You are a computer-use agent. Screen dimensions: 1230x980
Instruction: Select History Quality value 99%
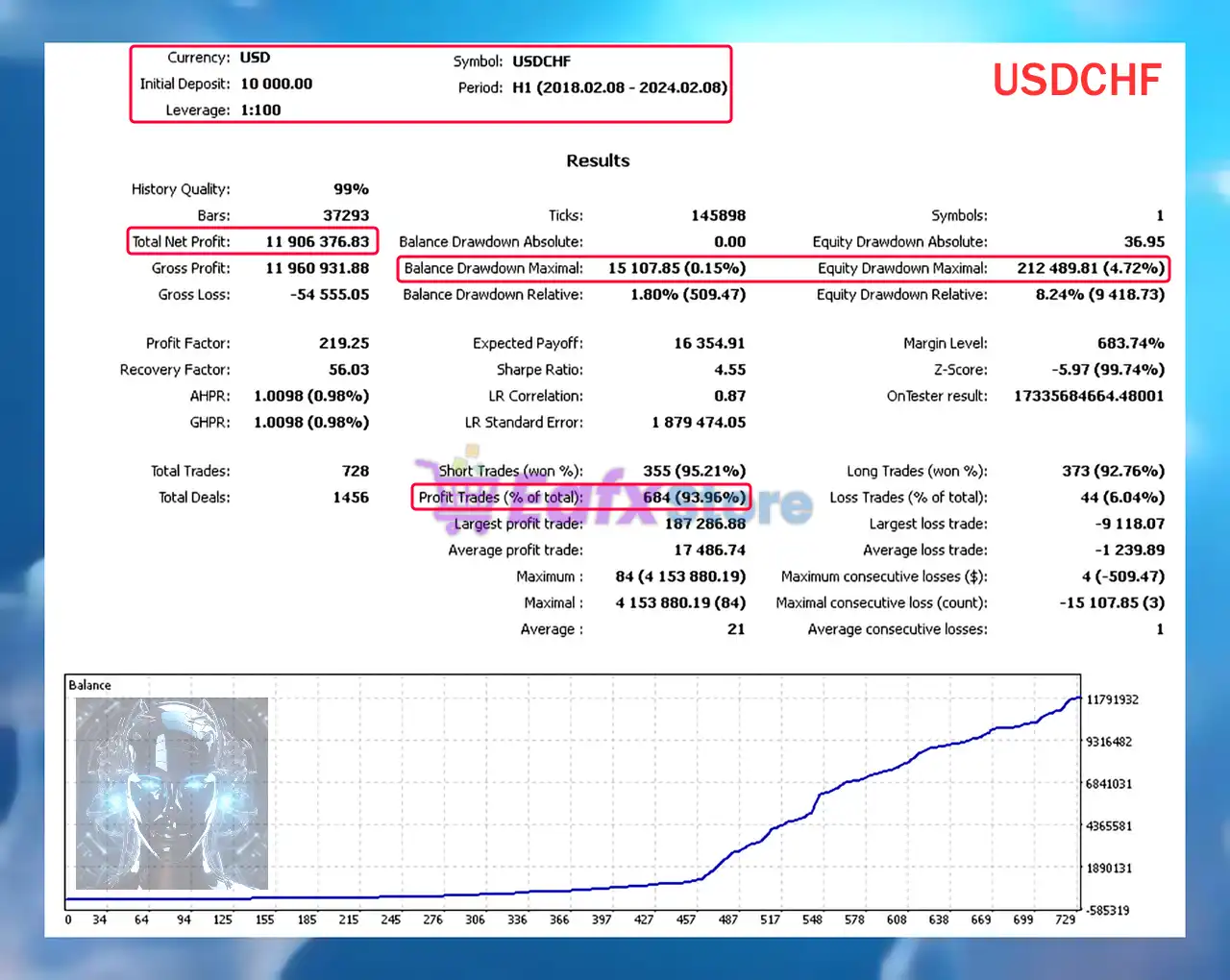click(351, 189)
